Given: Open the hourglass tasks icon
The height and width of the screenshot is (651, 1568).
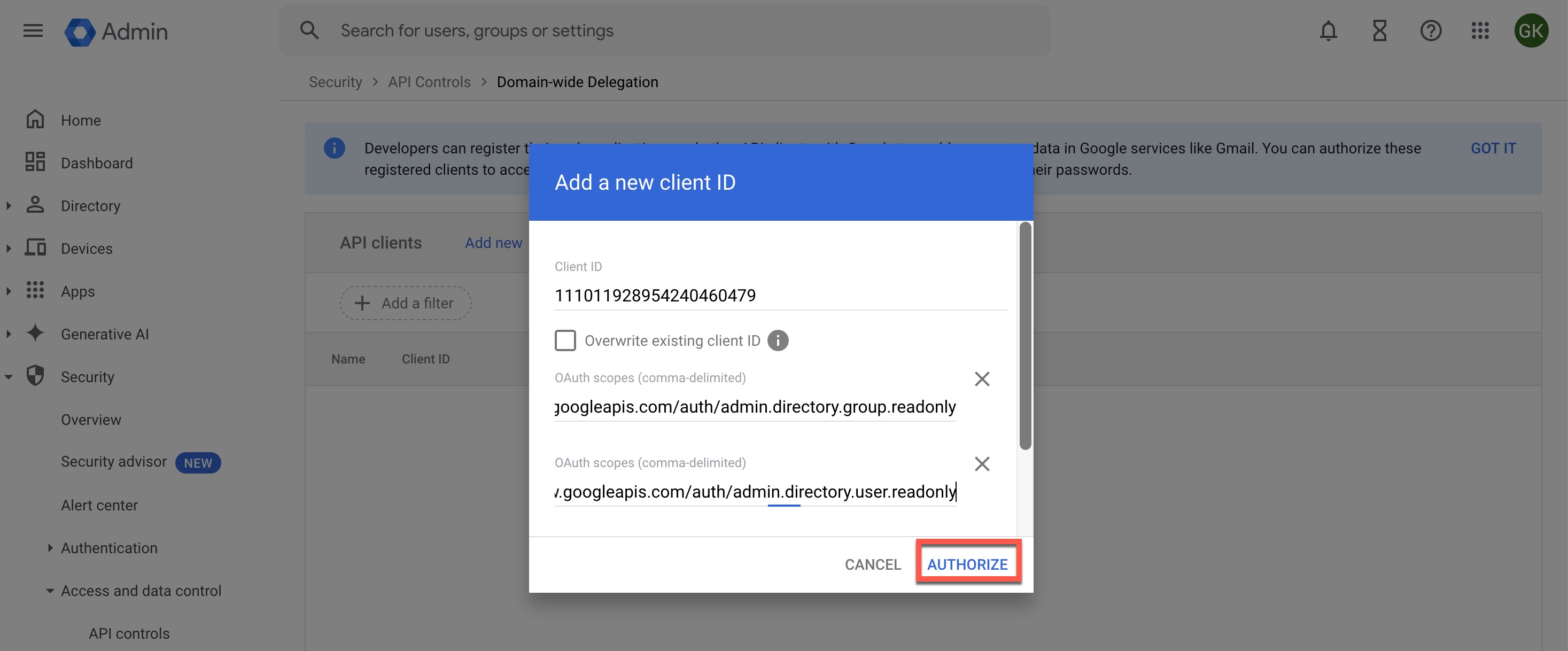Looking at the screenshot, I should 1379,30.
